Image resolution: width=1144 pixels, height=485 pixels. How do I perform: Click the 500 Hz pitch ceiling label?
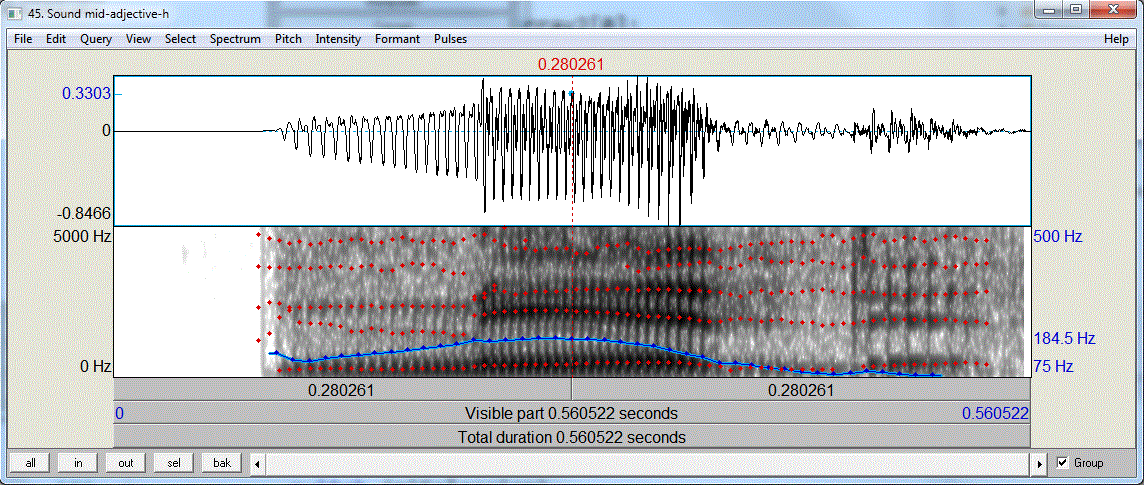click(1058, 236)
